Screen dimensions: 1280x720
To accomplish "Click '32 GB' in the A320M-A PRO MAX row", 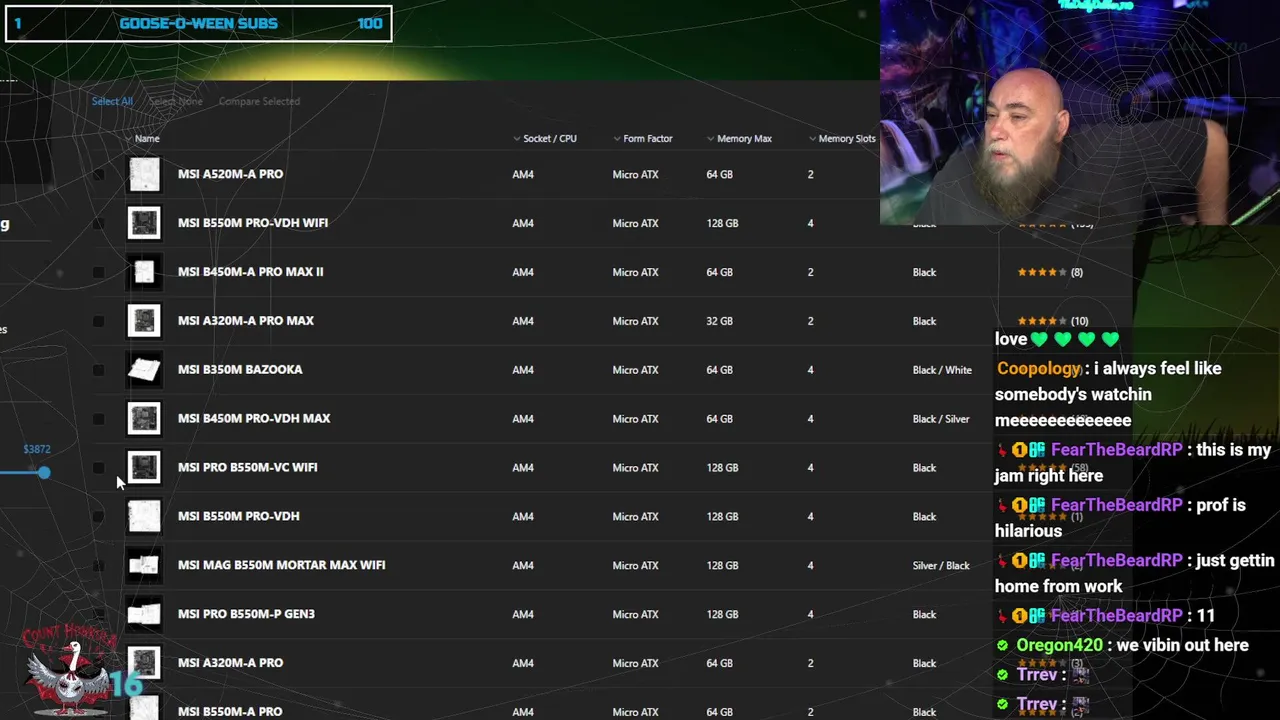I will pos(719,321).
